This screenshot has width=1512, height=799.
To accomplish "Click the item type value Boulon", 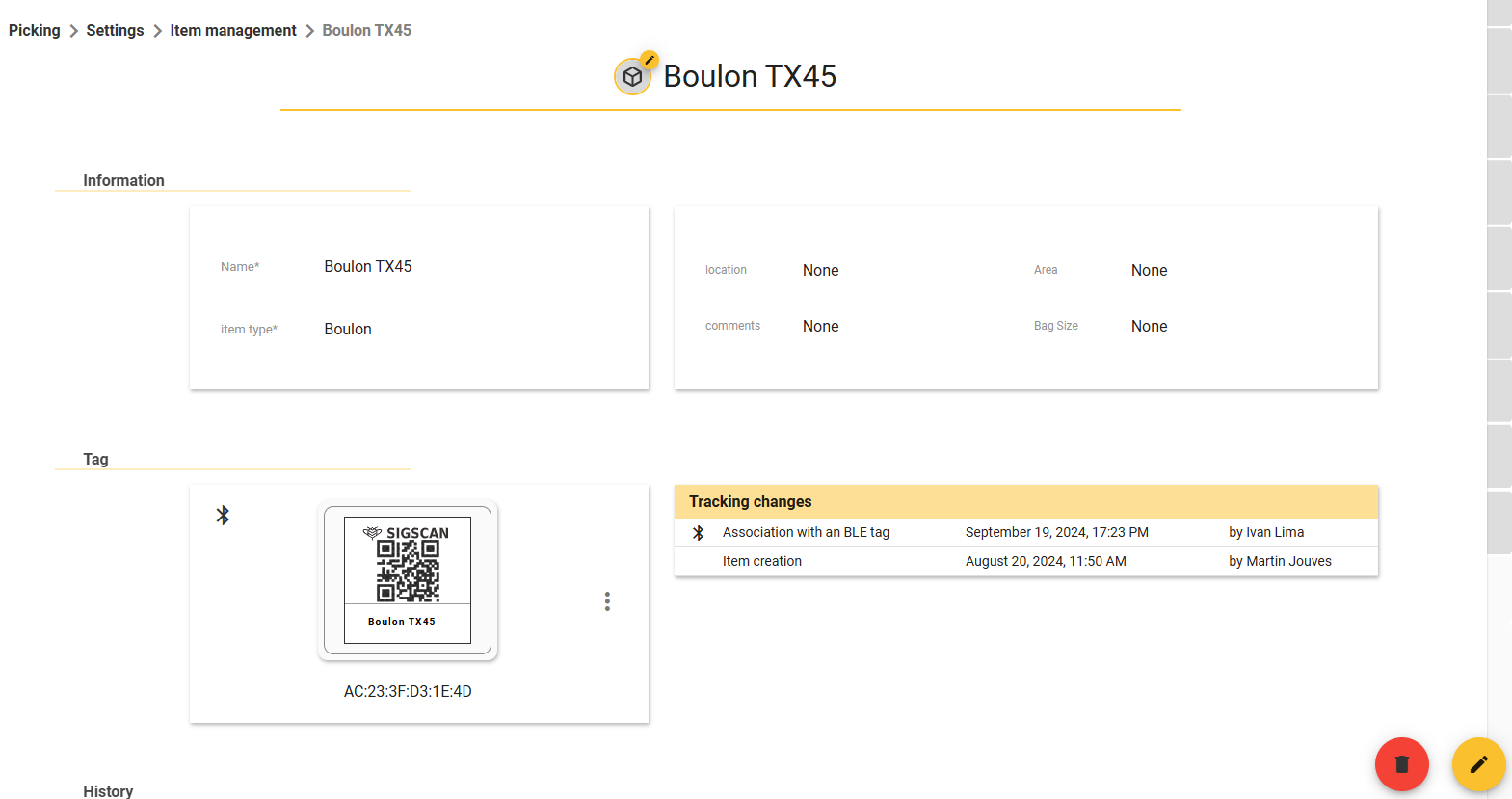I will pyautogui.click(x=348, y=329).
